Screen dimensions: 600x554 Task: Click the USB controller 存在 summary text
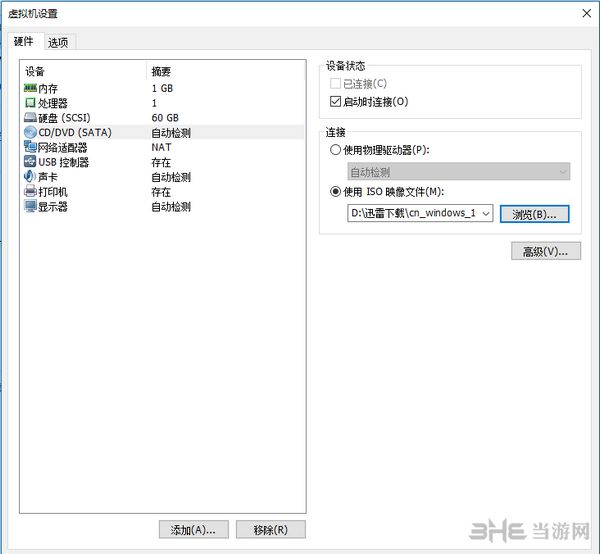point(161,162)
